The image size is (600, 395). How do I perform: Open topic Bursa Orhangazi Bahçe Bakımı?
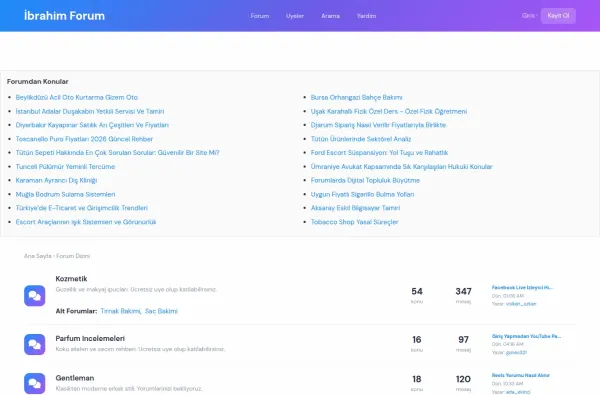356,98
